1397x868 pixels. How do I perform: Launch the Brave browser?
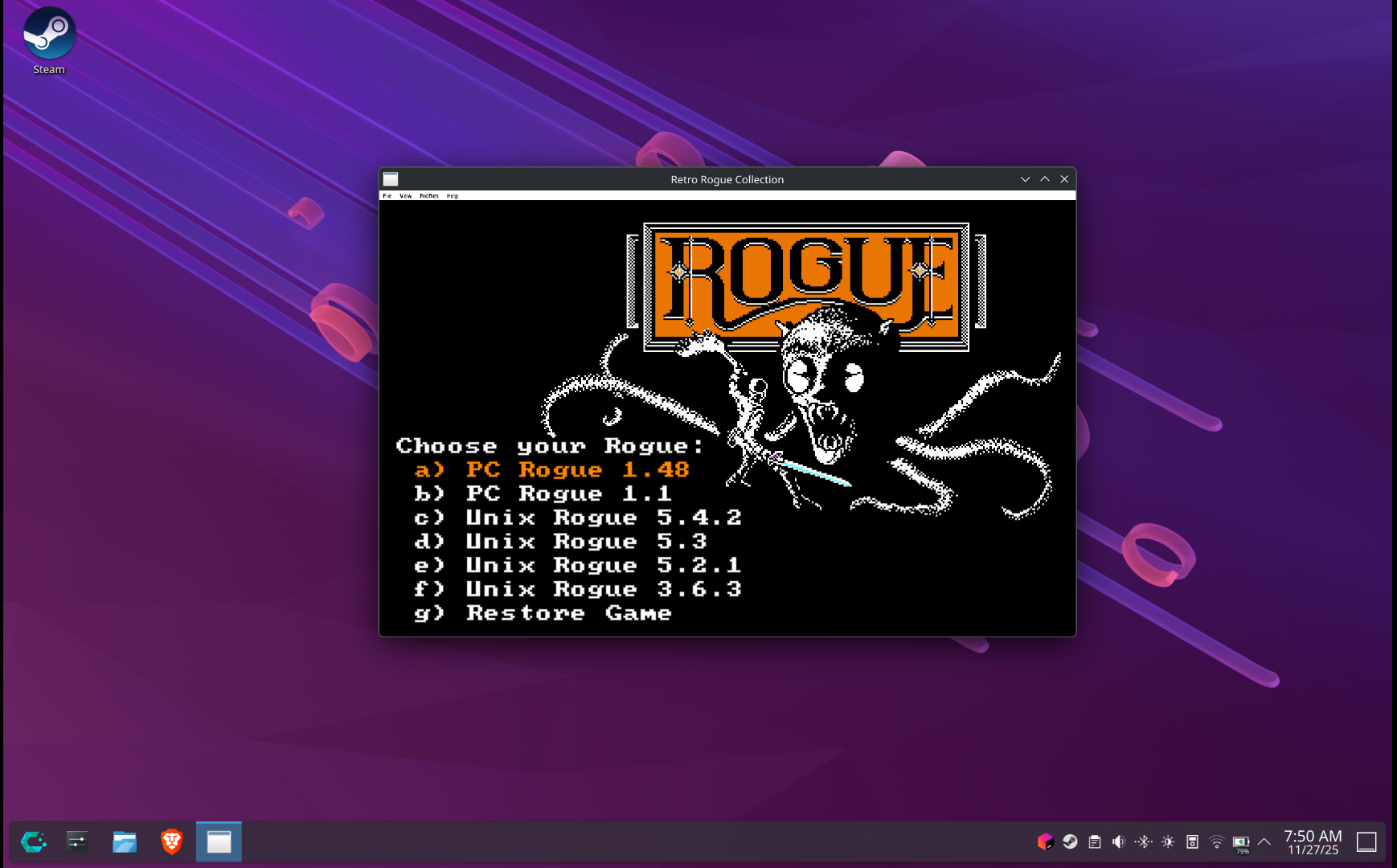click(171, 841)
